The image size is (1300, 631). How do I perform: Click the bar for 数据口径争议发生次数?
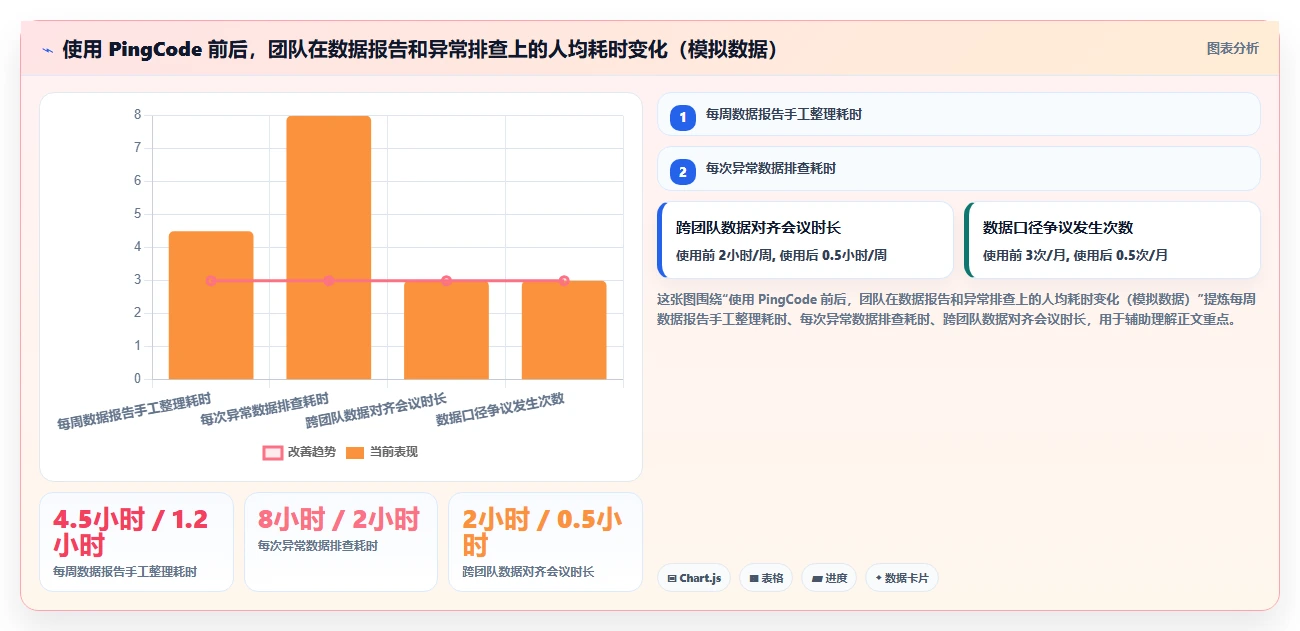tap(564, 330)
